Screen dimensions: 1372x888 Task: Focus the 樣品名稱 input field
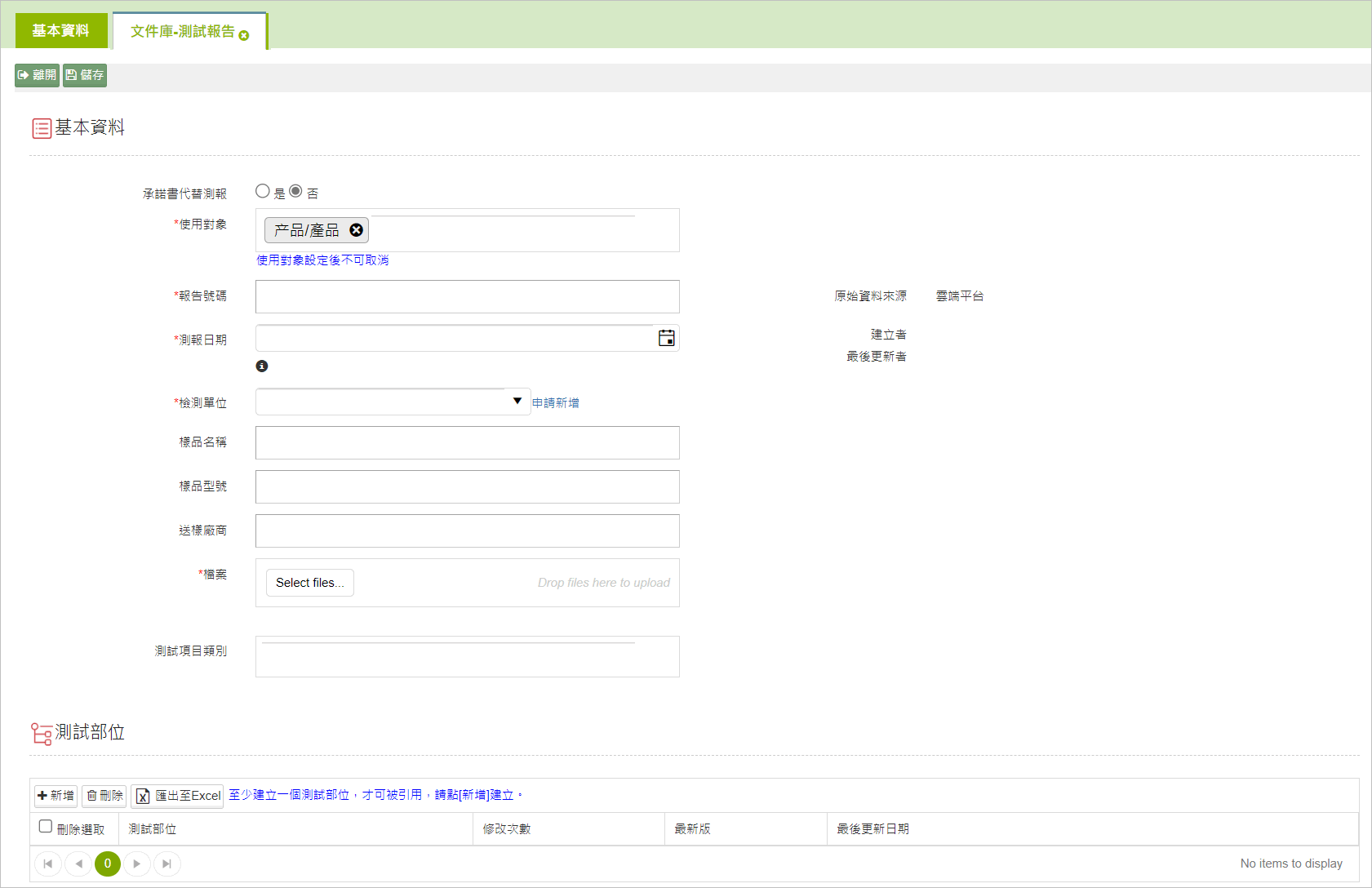click(x=468, y=442)
